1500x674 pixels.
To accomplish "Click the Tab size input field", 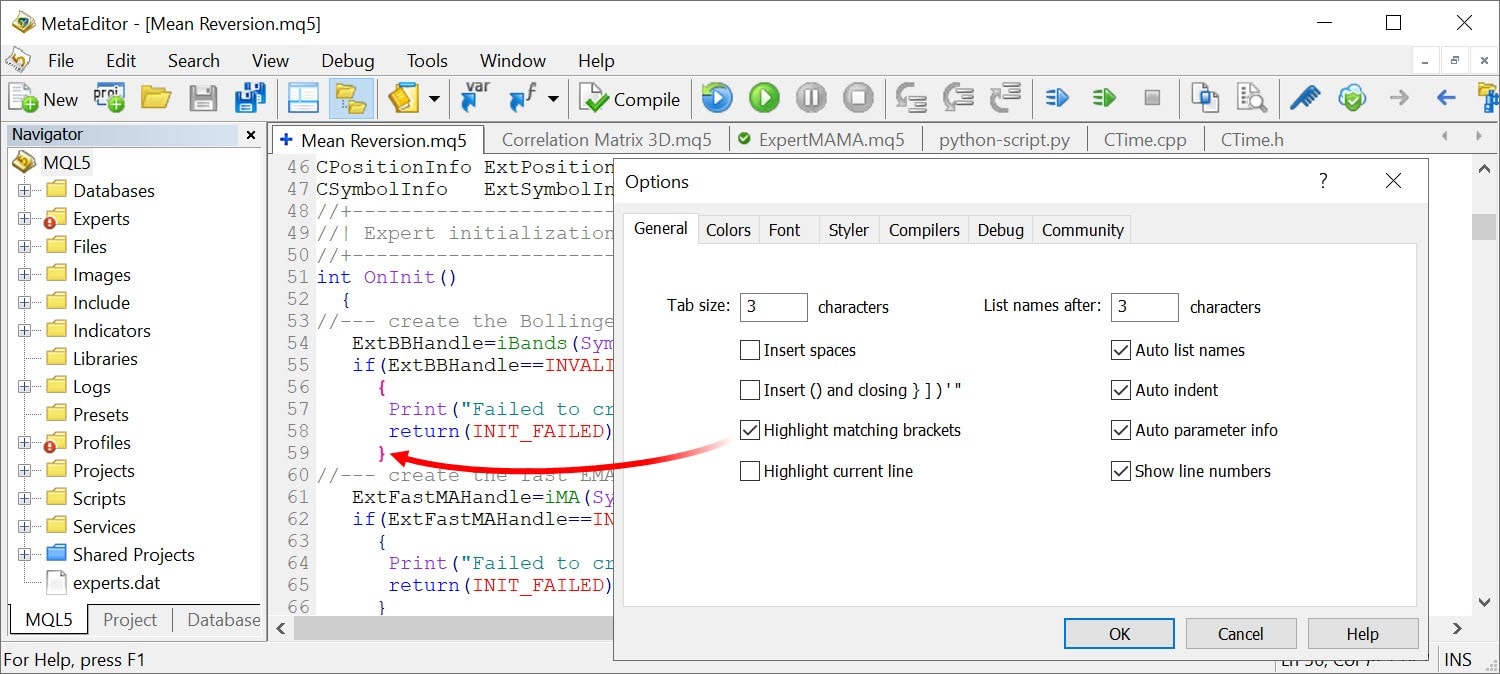I will coord(773,307).
